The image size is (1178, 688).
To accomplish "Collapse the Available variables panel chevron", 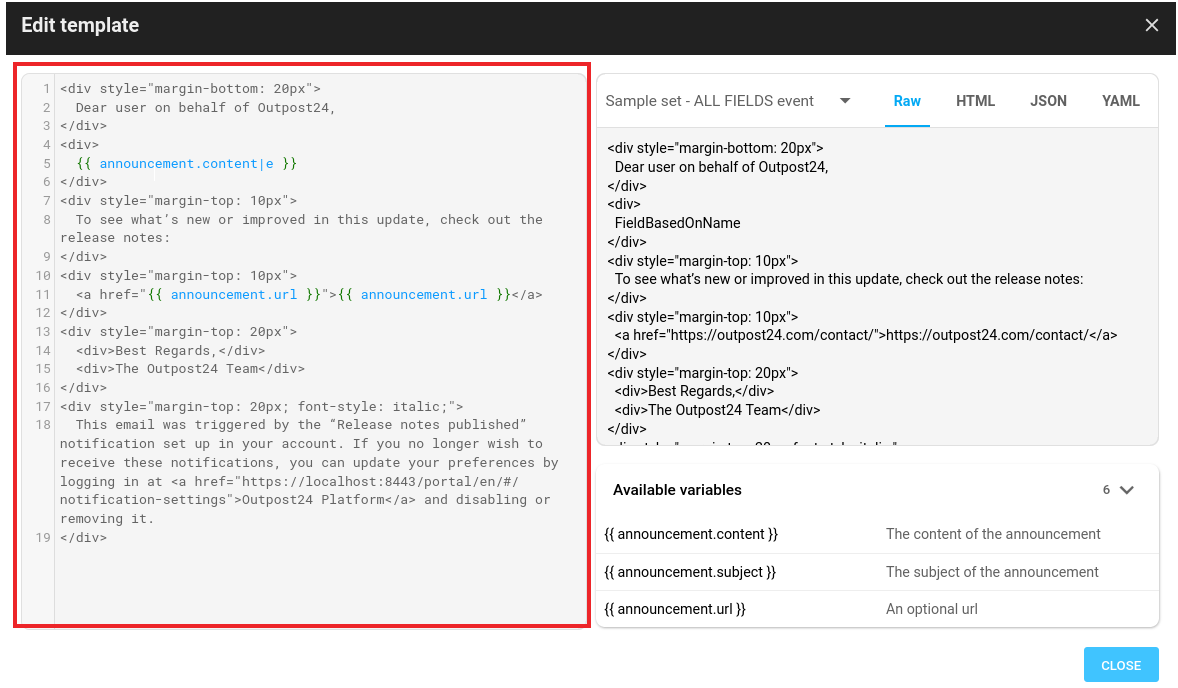I will coord(1127,490).
